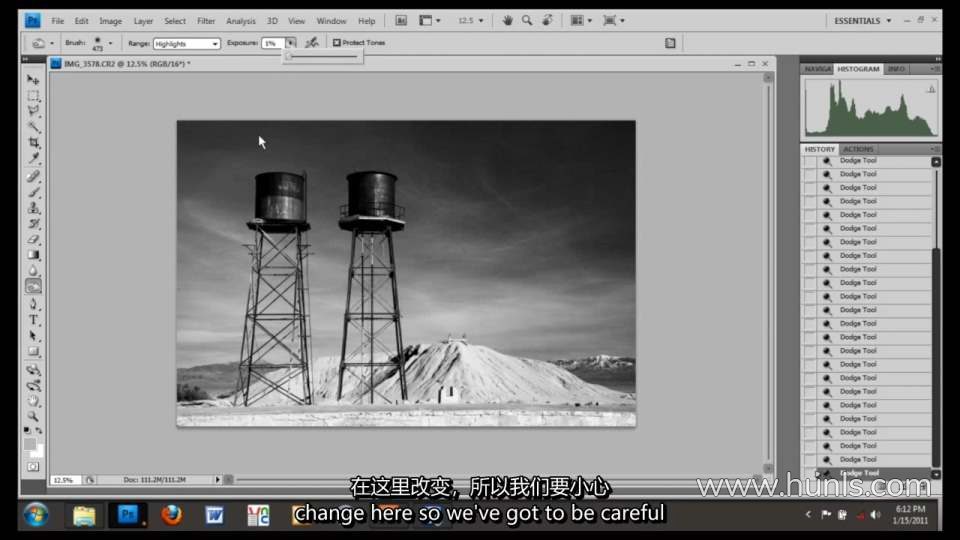The height and width of the screenshot is (540, 960).
Task: Select the Crop tool in toolbox
Action: (x=34, y=143)
